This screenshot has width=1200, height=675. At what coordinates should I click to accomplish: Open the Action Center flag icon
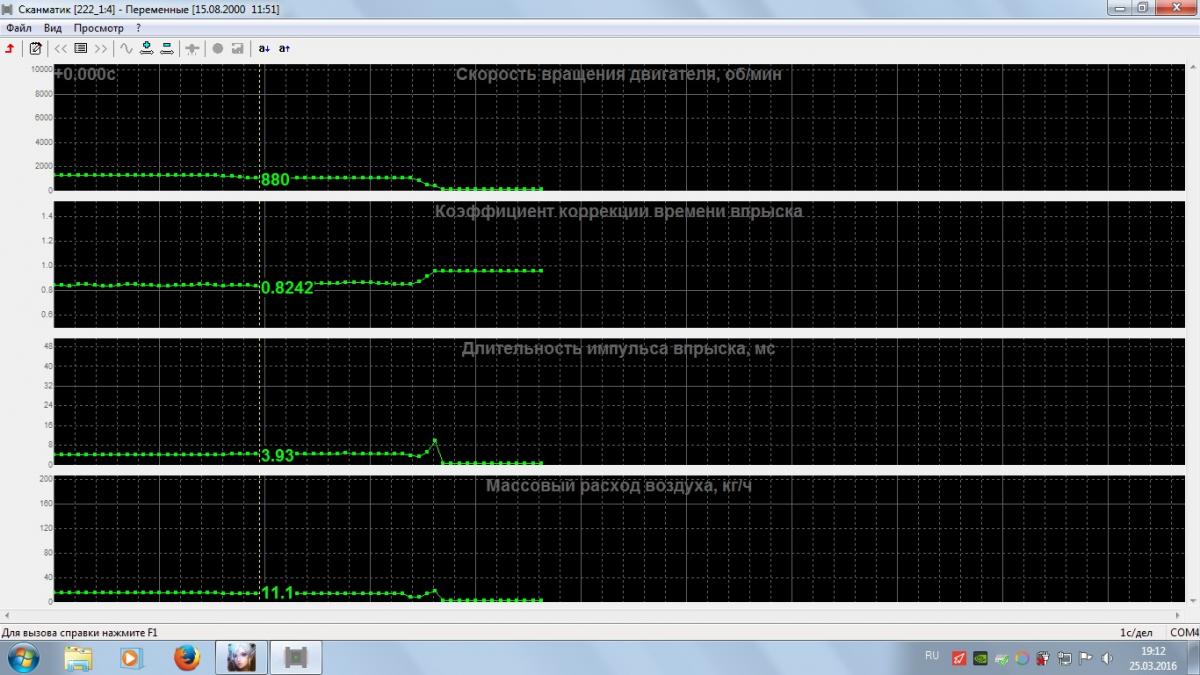(1085, 658)
